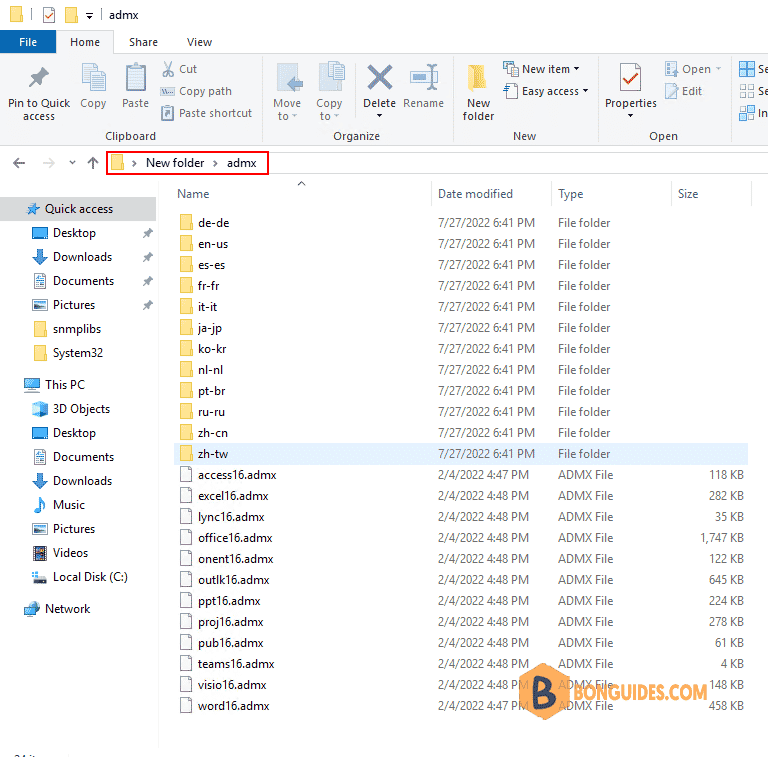Open Local Disk (C:) in navigation pane
The width and height of the screenshot is (768, 757).
click(90, 577)
